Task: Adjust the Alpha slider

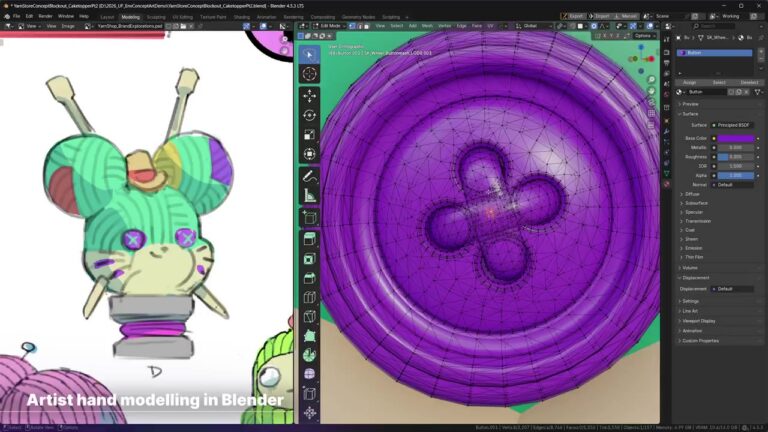Action: pyautogui.click(x=736, y=175)
